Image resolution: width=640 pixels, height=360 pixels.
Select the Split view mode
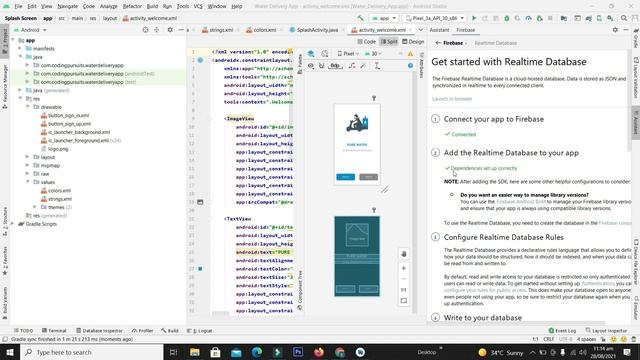click(x=389, y=42)
